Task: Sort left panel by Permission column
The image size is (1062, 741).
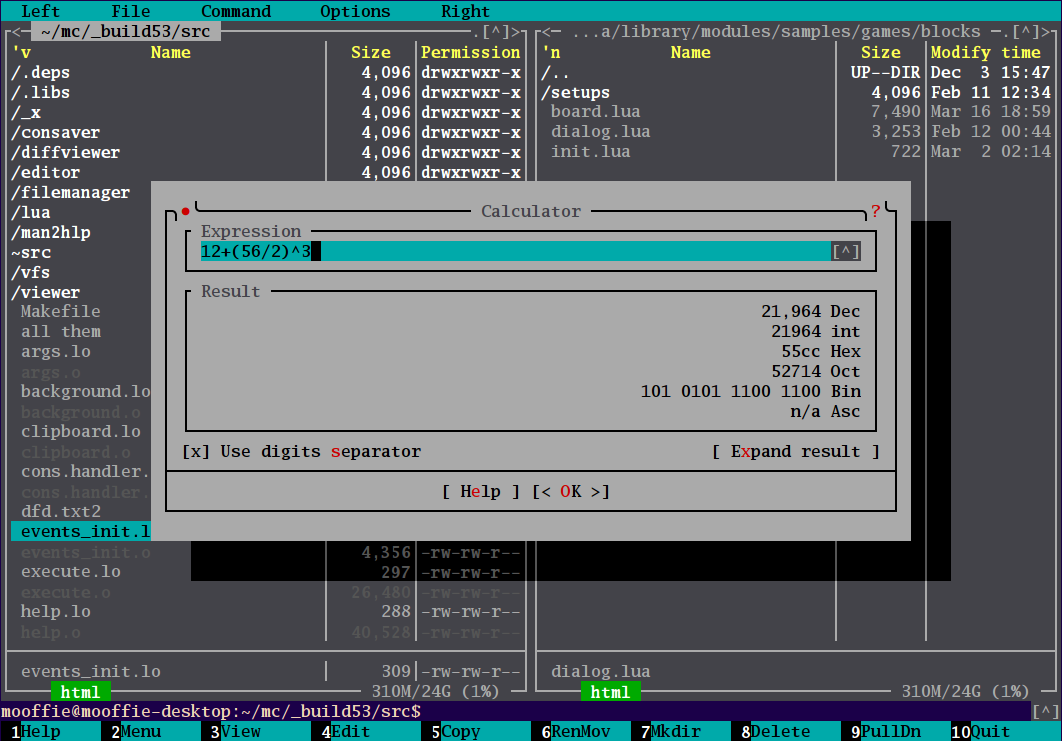Action: click(471, 53)
